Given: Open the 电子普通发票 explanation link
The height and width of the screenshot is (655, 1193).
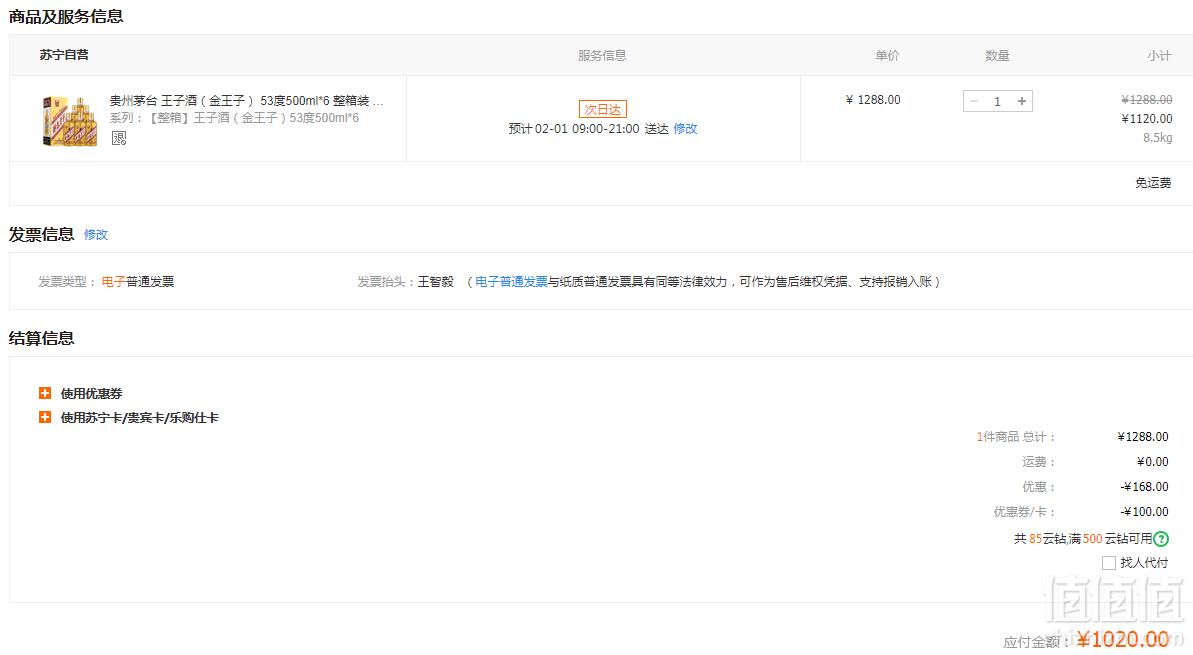Looking at the screenshot, I should pos(511,281).
